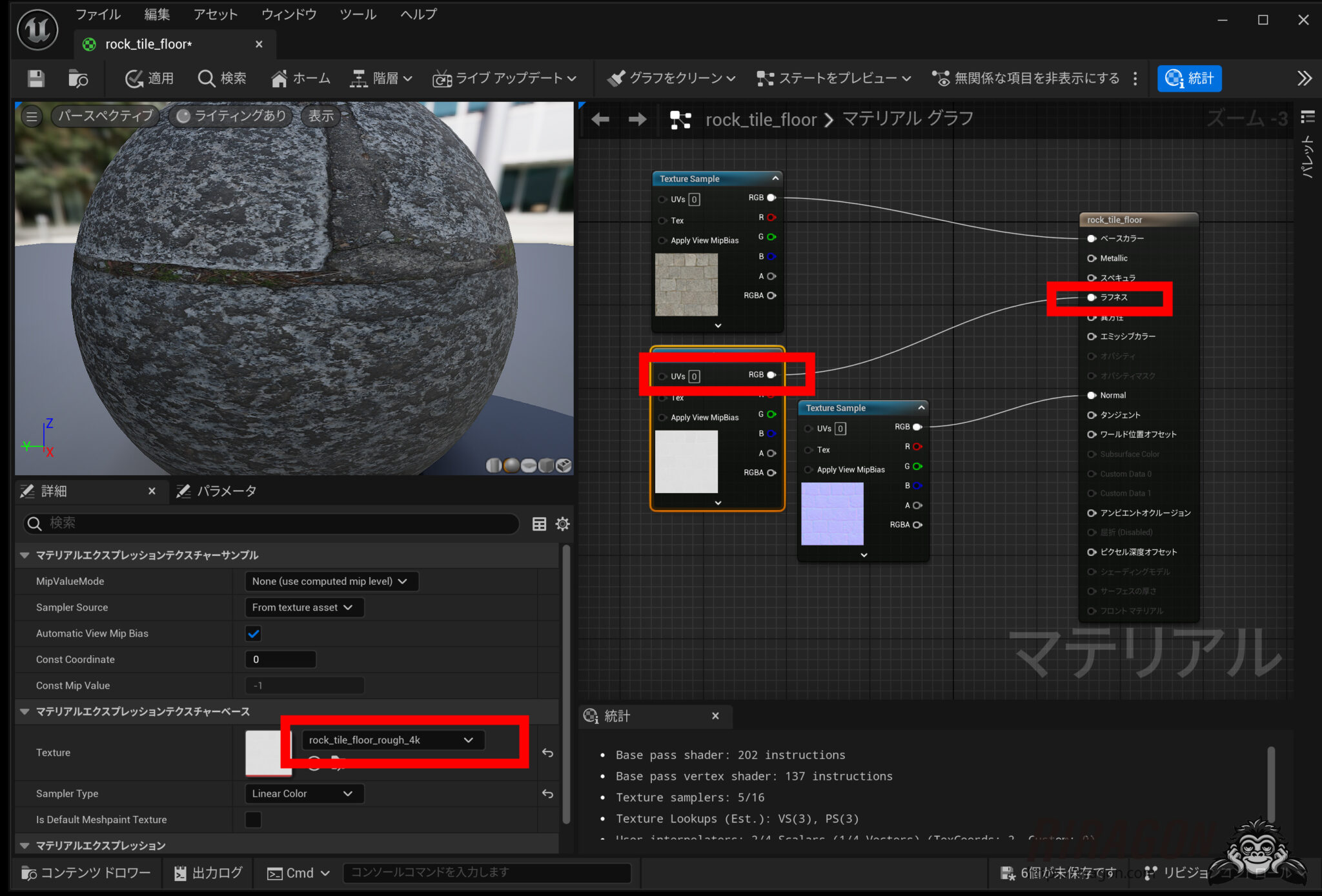Open the Linear Color sampler type dropdown
Viewport: 1322px width, 896px height.
(303, 793)
